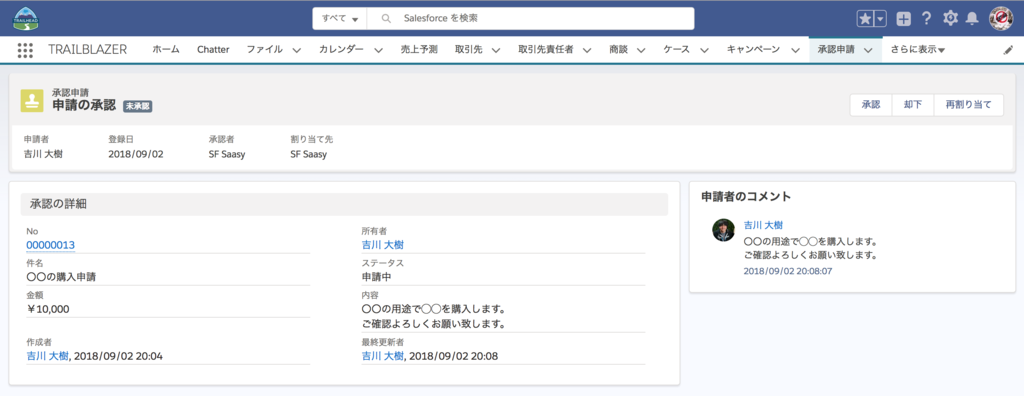This screenshot has height=396, width=1024.
Task: Open the setup gear icon
Action: click(x=950, y=18)
